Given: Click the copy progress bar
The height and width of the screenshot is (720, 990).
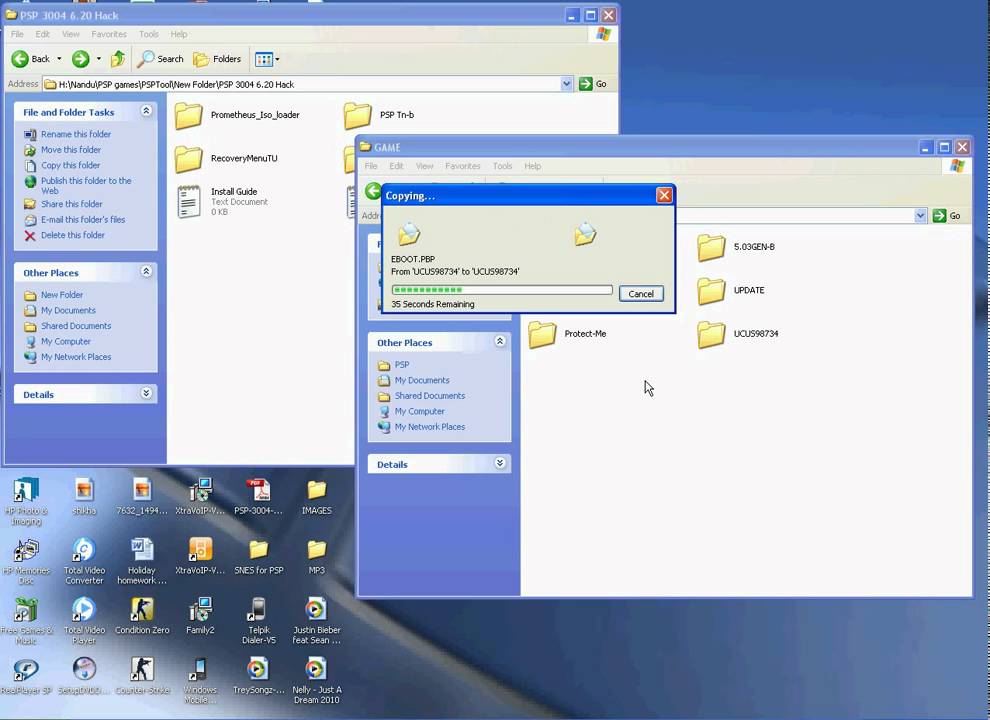Looking at the screenshot, I should tap(502, 290).
